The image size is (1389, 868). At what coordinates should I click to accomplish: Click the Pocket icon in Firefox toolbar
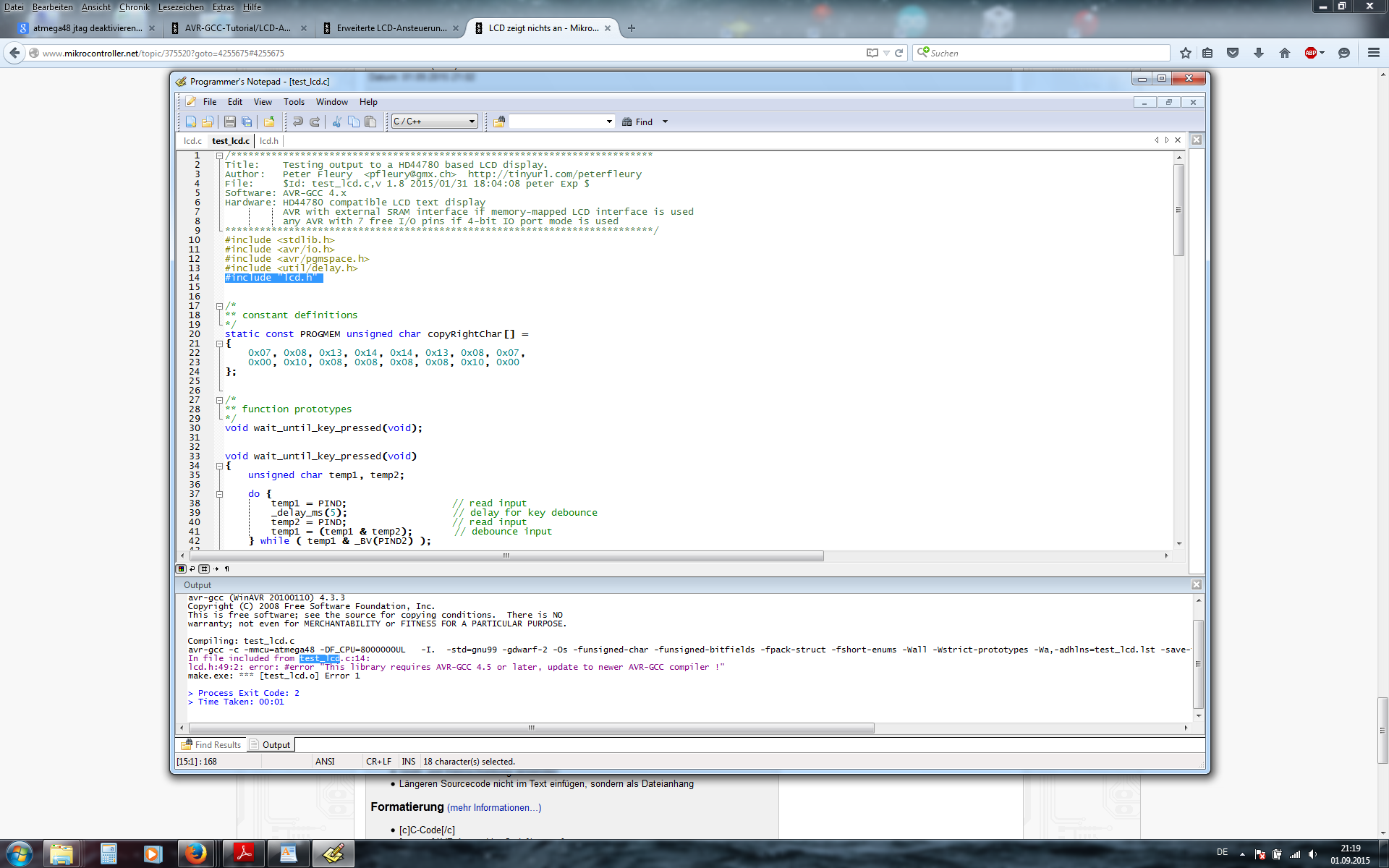tap(1233, 53)
